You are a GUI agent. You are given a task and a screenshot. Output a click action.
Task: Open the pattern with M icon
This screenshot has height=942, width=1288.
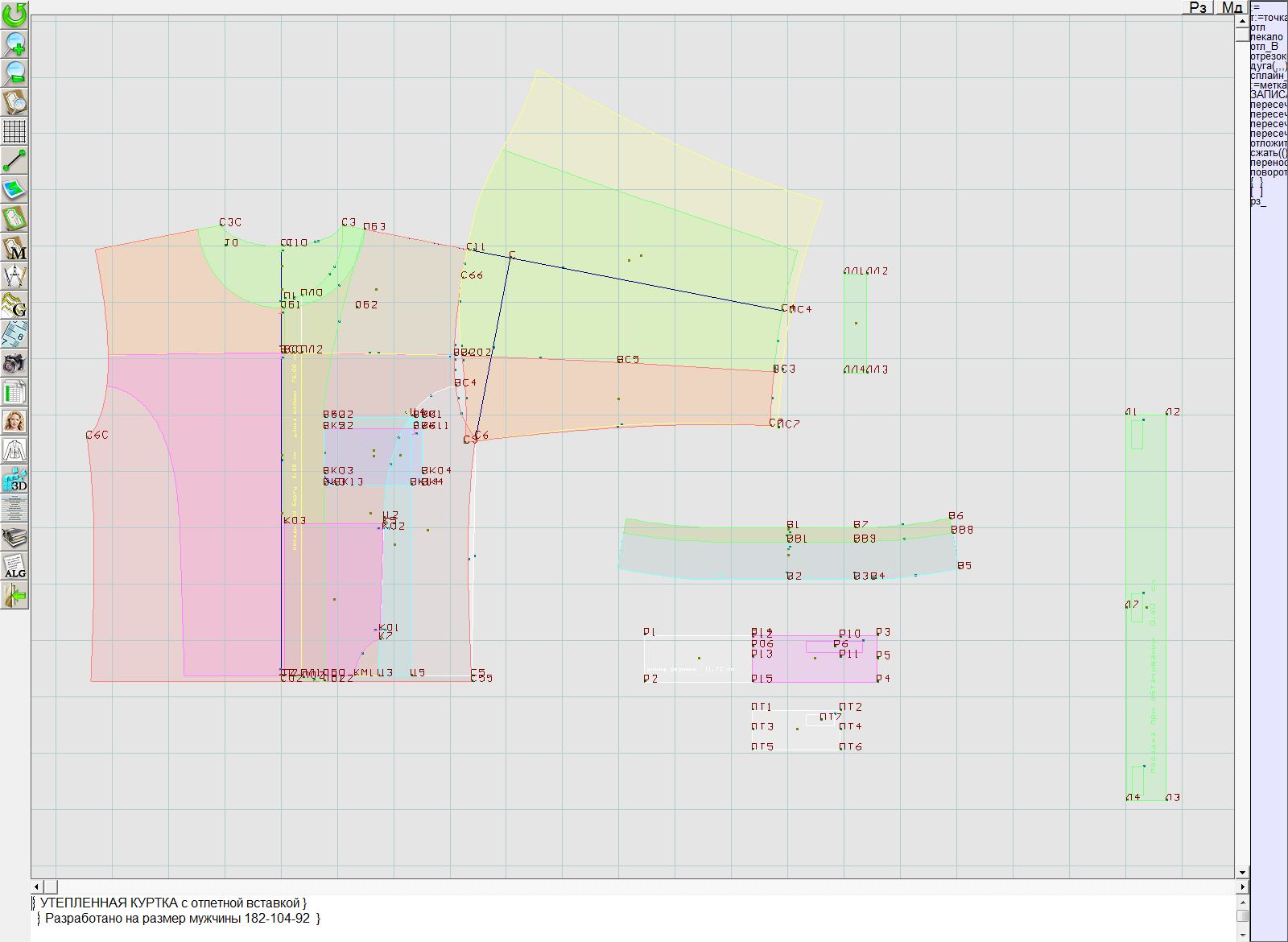(x=14, y=248)
